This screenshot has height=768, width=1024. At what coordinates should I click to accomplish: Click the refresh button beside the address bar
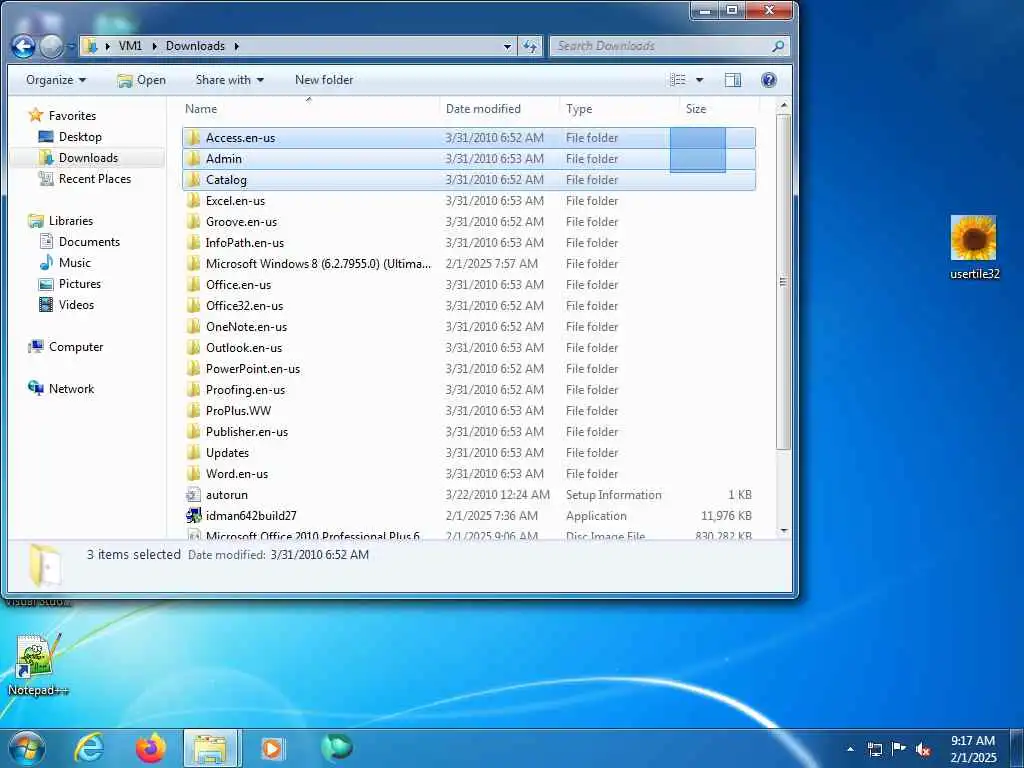point(530,46)
